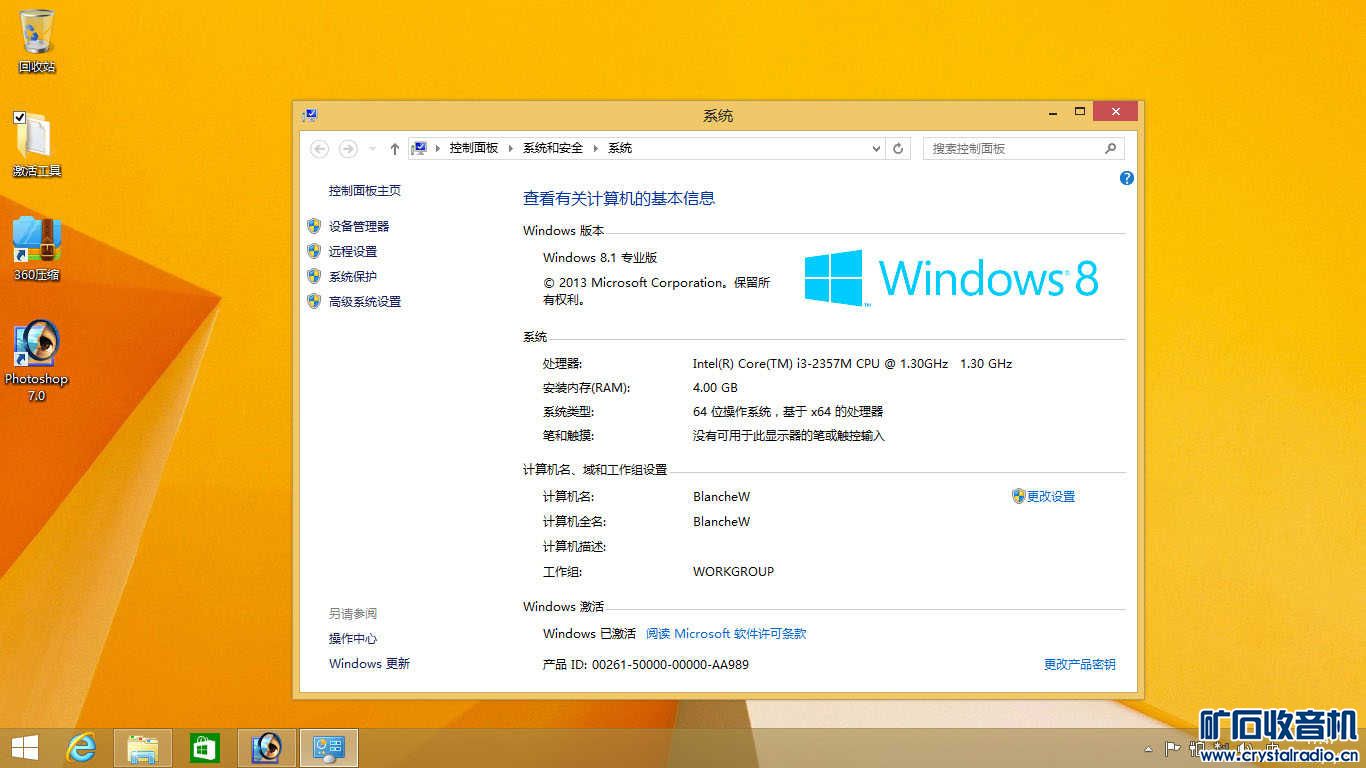Click BlancheW in the 计算机名 row

(x=721, y=497)
